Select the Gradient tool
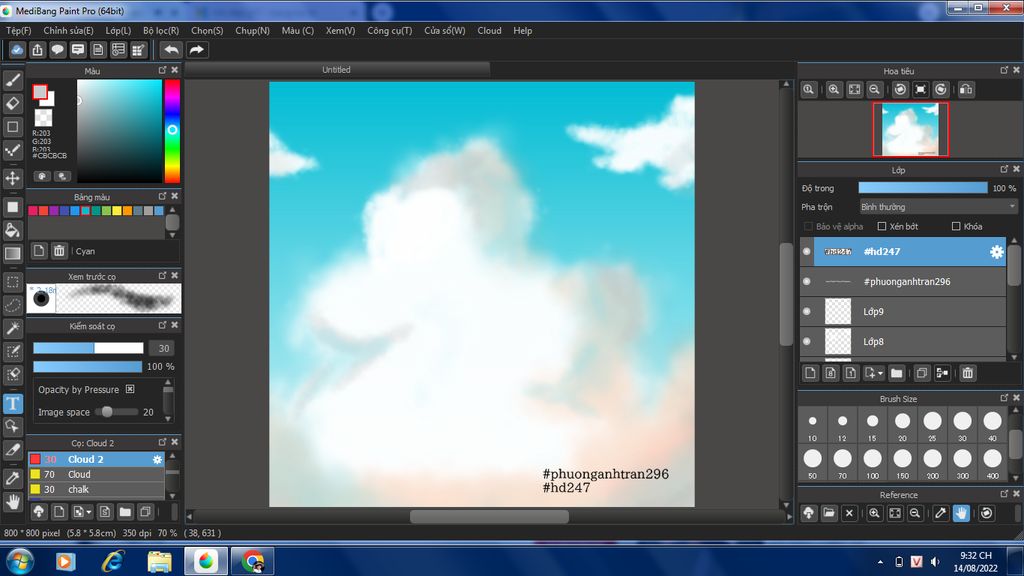Screen dimensions: 1024x576 pyautogui.click(x=13, y=253)
